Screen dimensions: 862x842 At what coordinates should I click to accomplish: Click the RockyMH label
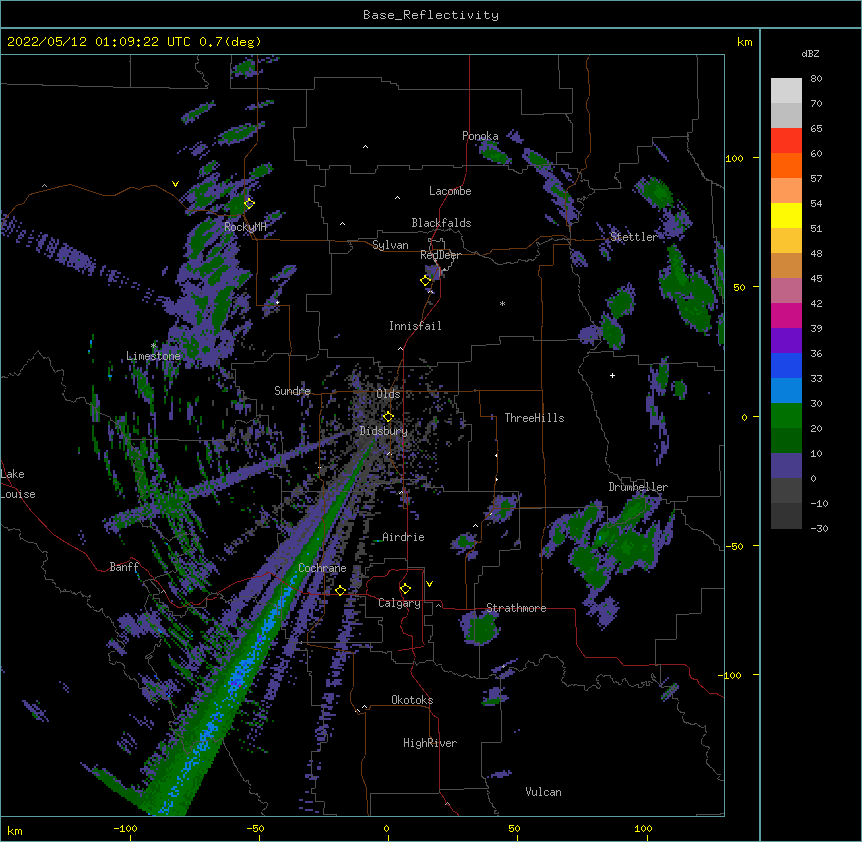pos(245,227)
